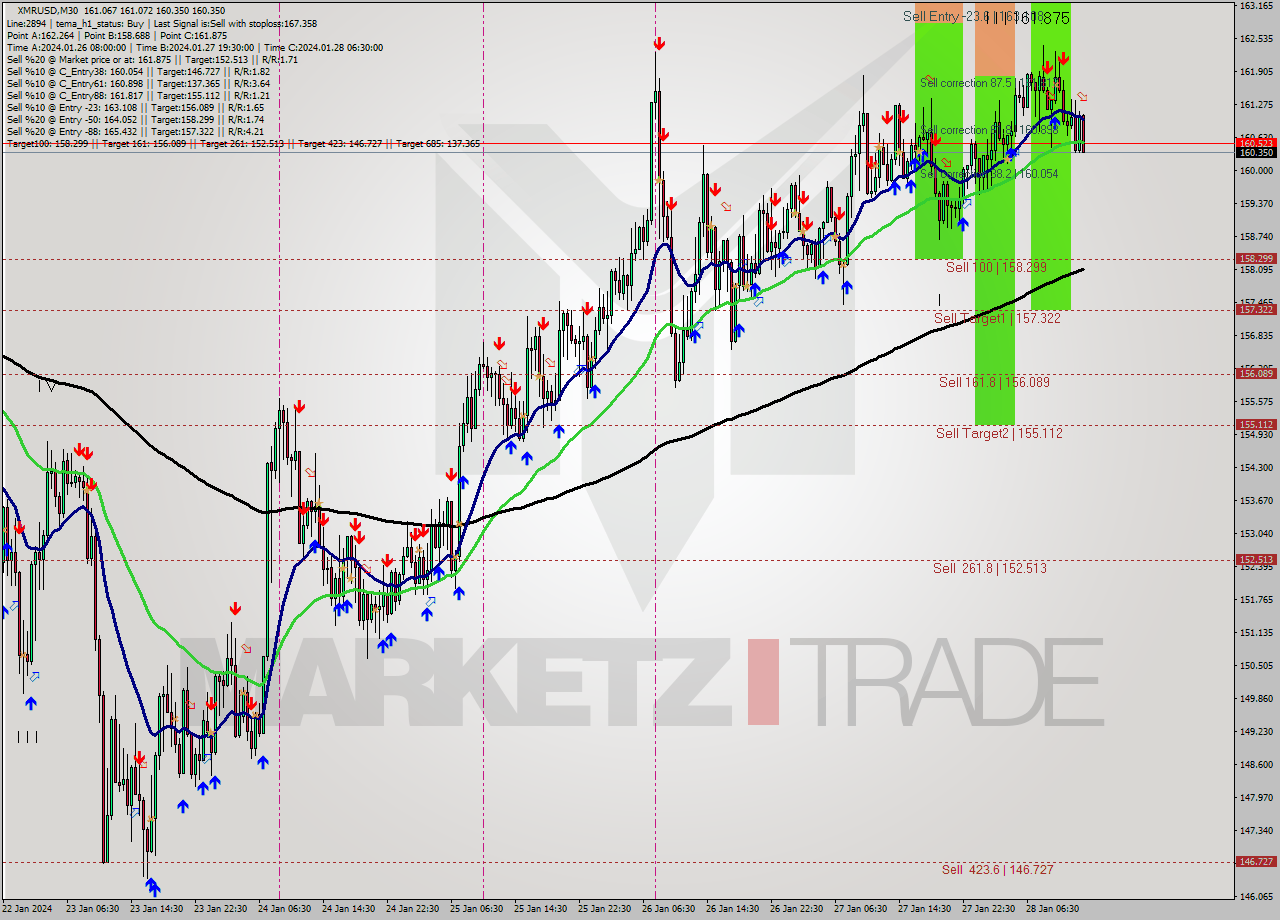
Task: Click the '26 Jan 06:30' time axis label
Action: pos(669,909)
